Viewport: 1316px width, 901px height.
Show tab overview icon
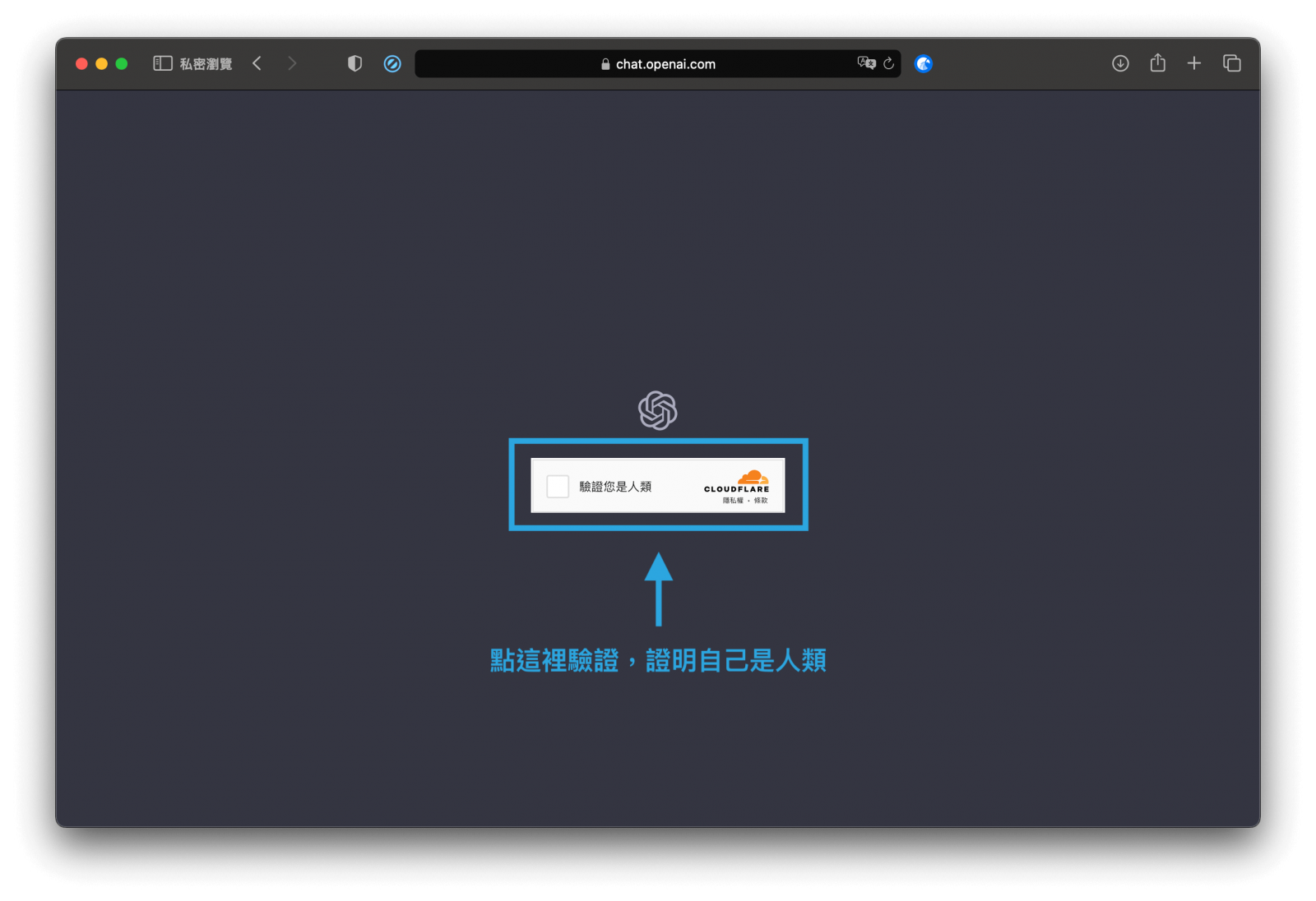click(x=1232, y=63)
